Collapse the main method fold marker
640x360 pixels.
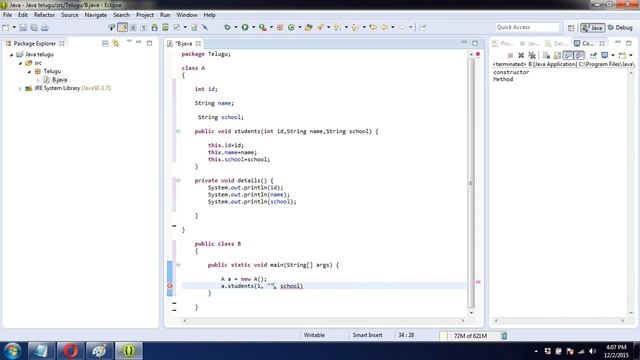178,264
